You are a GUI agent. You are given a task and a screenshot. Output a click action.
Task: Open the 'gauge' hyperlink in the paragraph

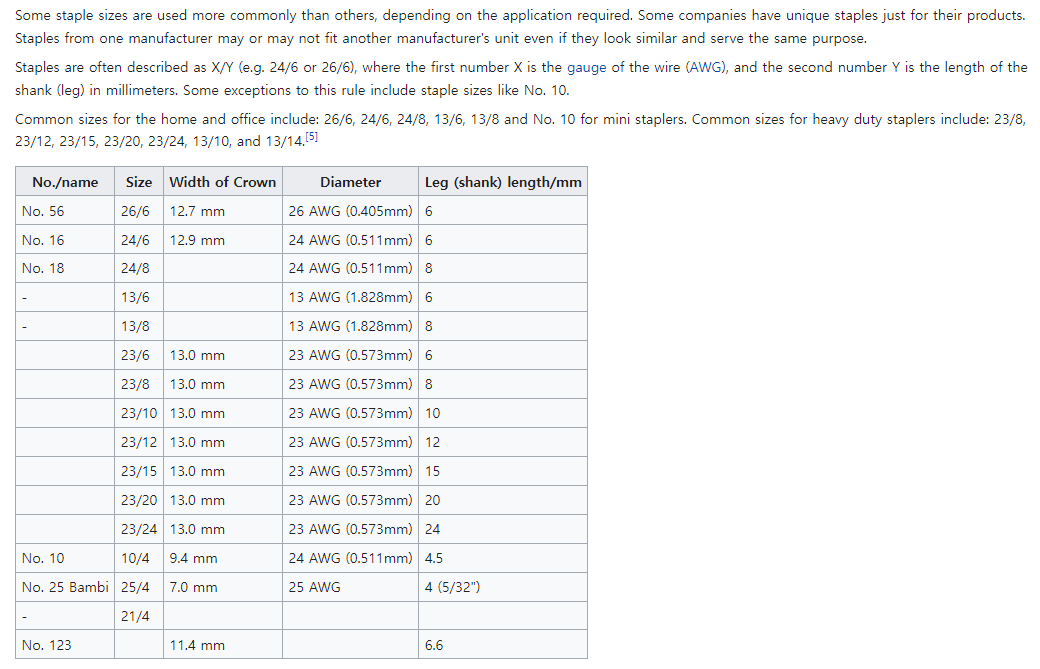click(x=586, y=68)
